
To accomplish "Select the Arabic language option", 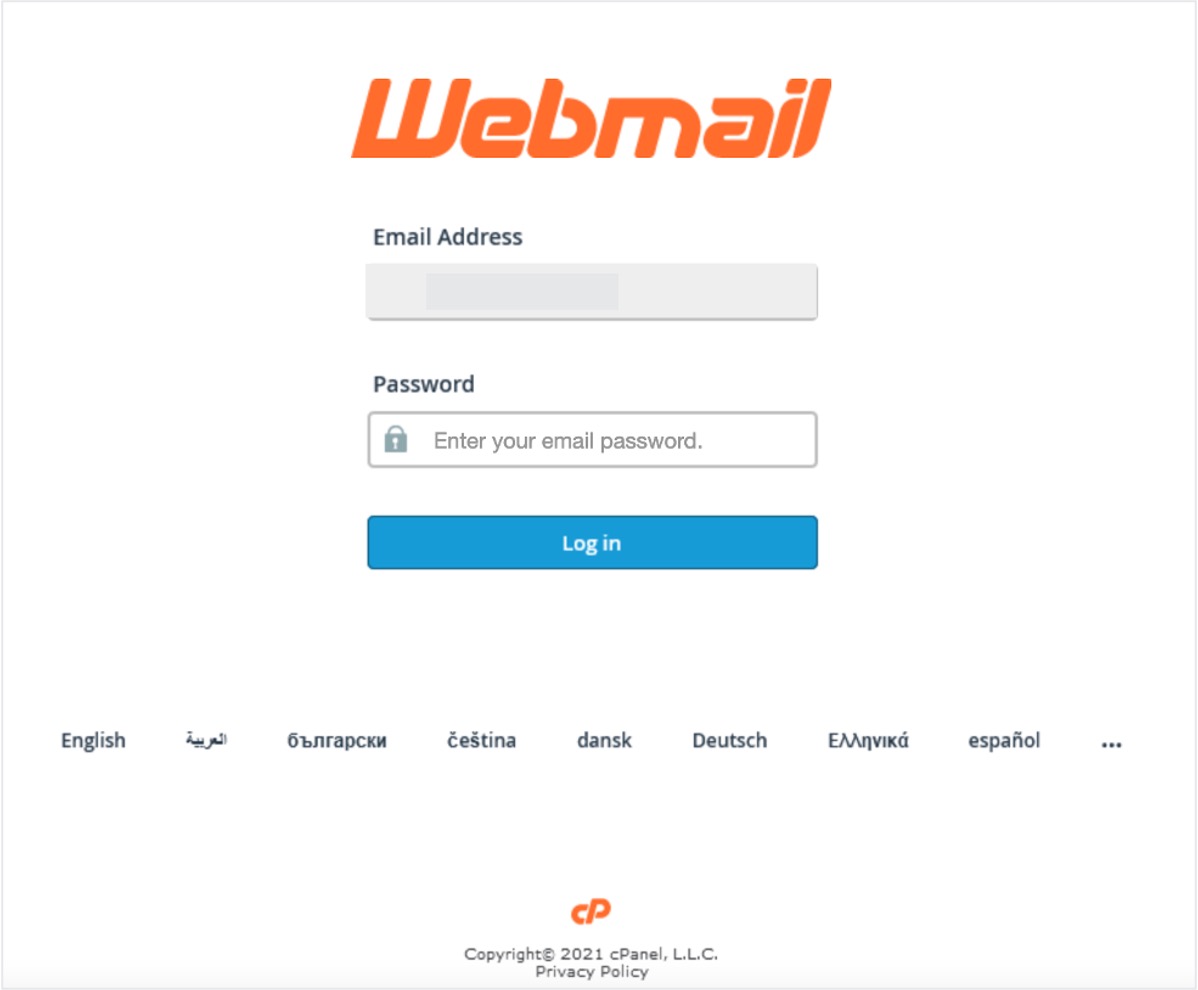I will 206,739.
